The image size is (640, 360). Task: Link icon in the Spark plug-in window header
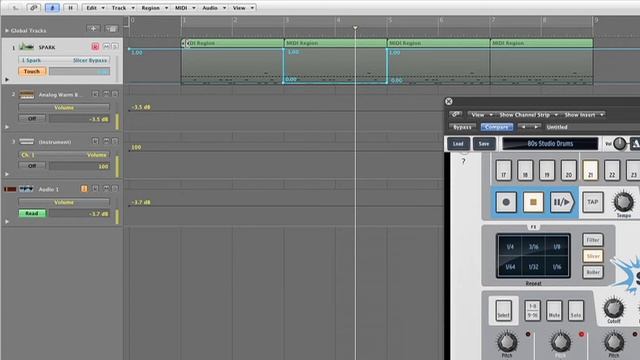456,114
